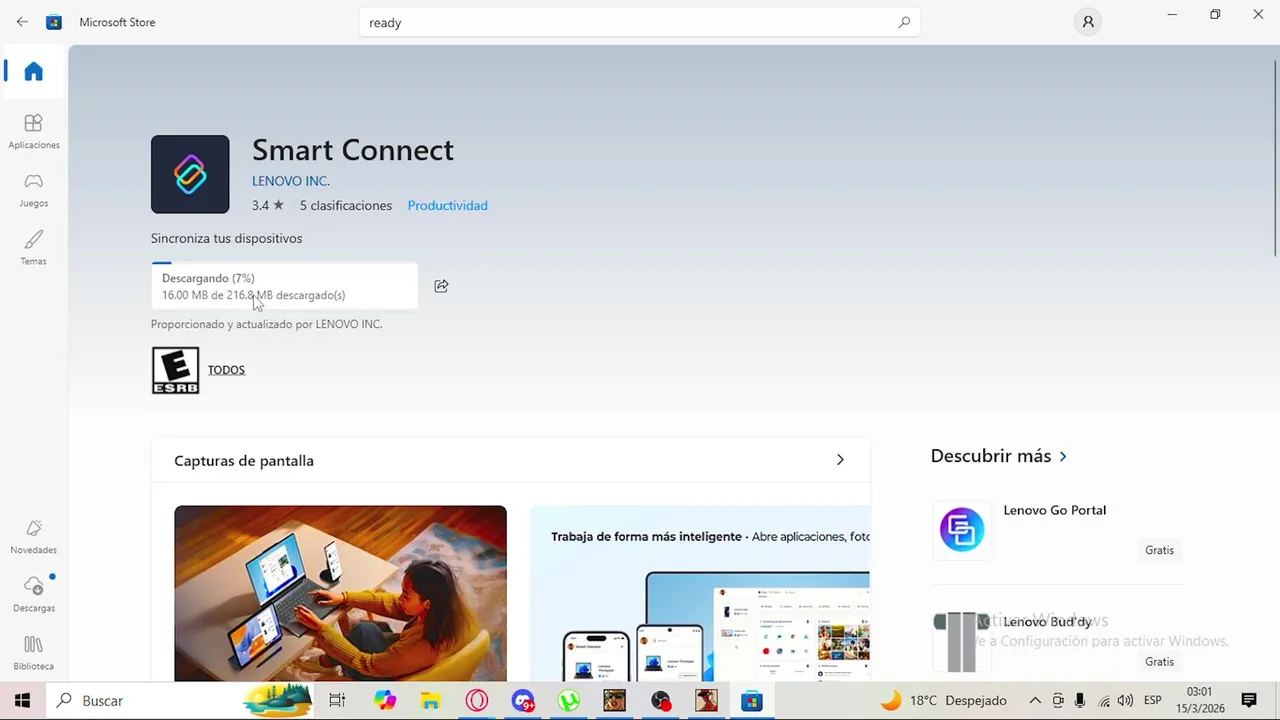Screen dimensions: 1280x720
Task: Click Gratis button for Lenovo Go Portal
Action: [1159, 550]
